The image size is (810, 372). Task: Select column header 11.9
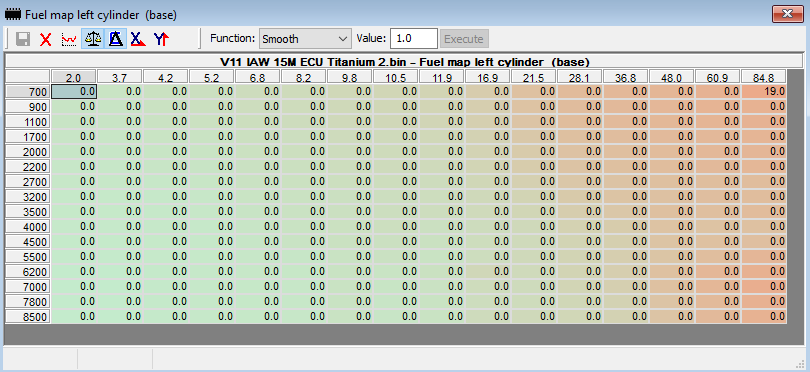click(441, 77)
